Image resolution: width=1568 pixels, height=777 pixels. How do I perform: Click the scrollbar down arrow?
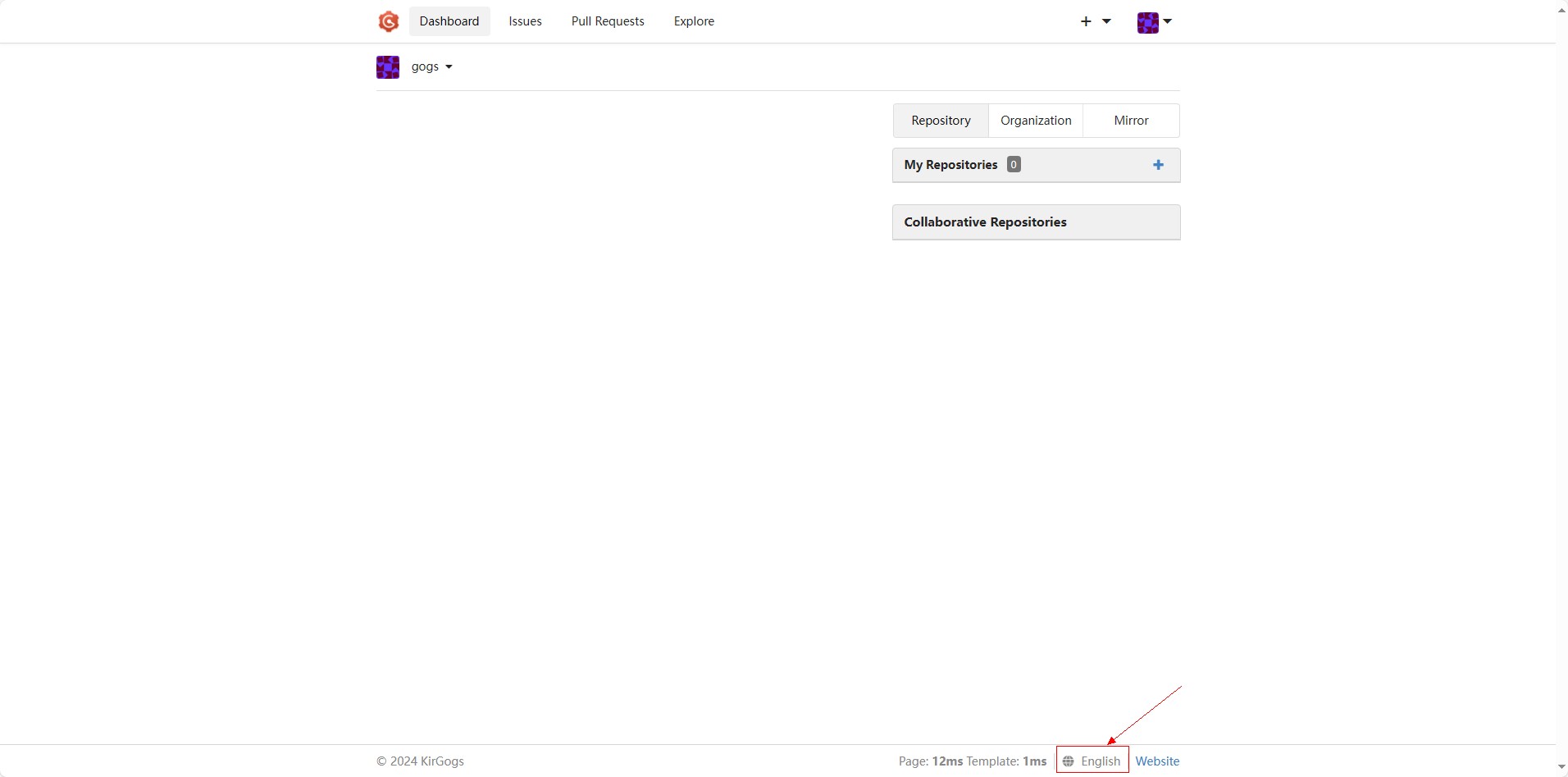tap(1561, 766)
